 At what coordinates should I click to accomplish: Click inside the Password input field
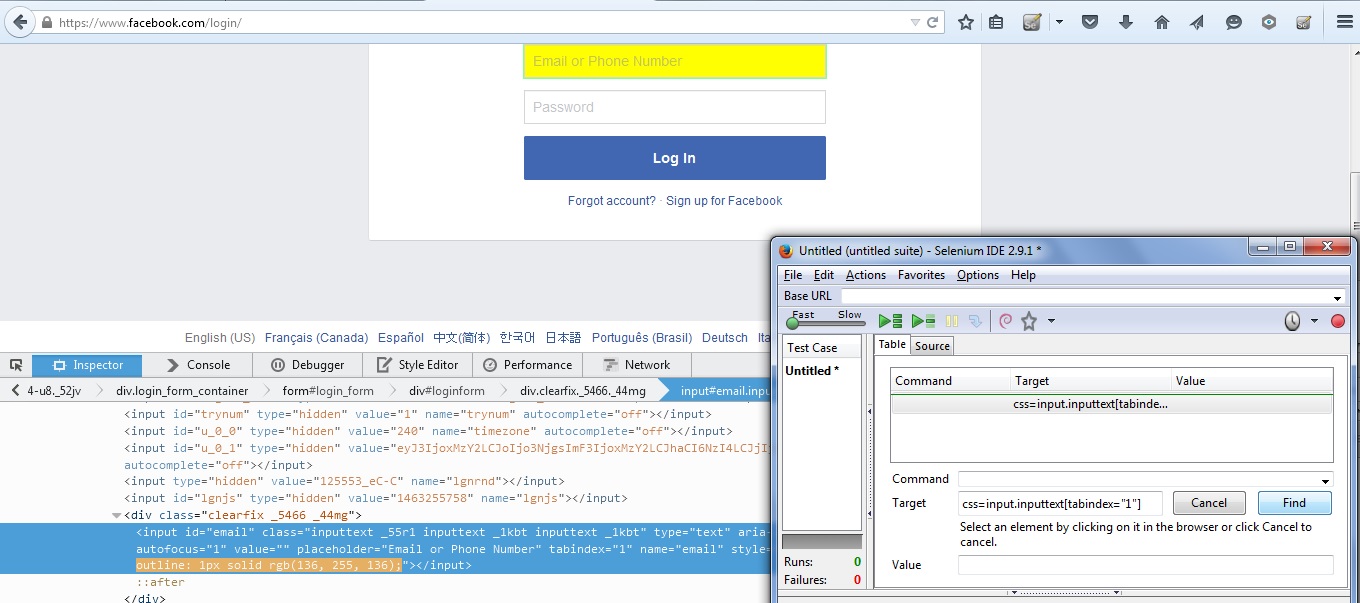pyautogui.click(x=674, y=107)
